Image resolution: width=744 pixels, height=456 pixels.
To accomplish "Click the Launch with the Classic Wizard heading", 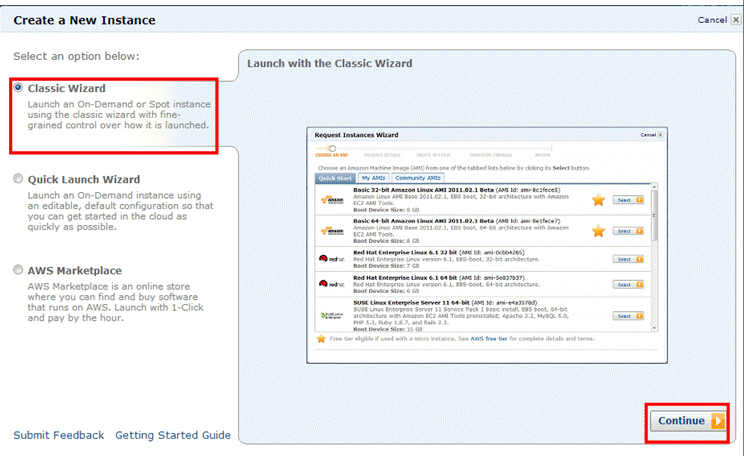I will tap(329, 64).
